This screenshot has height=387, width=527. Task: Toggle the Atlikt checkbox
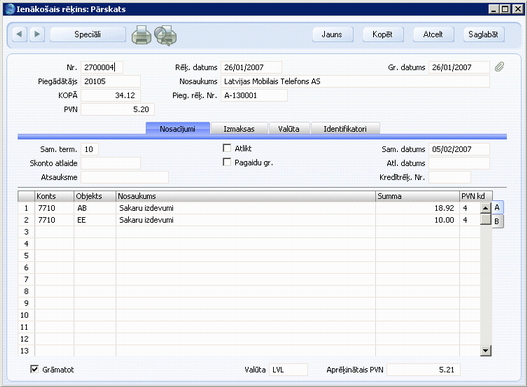point(227,148)
